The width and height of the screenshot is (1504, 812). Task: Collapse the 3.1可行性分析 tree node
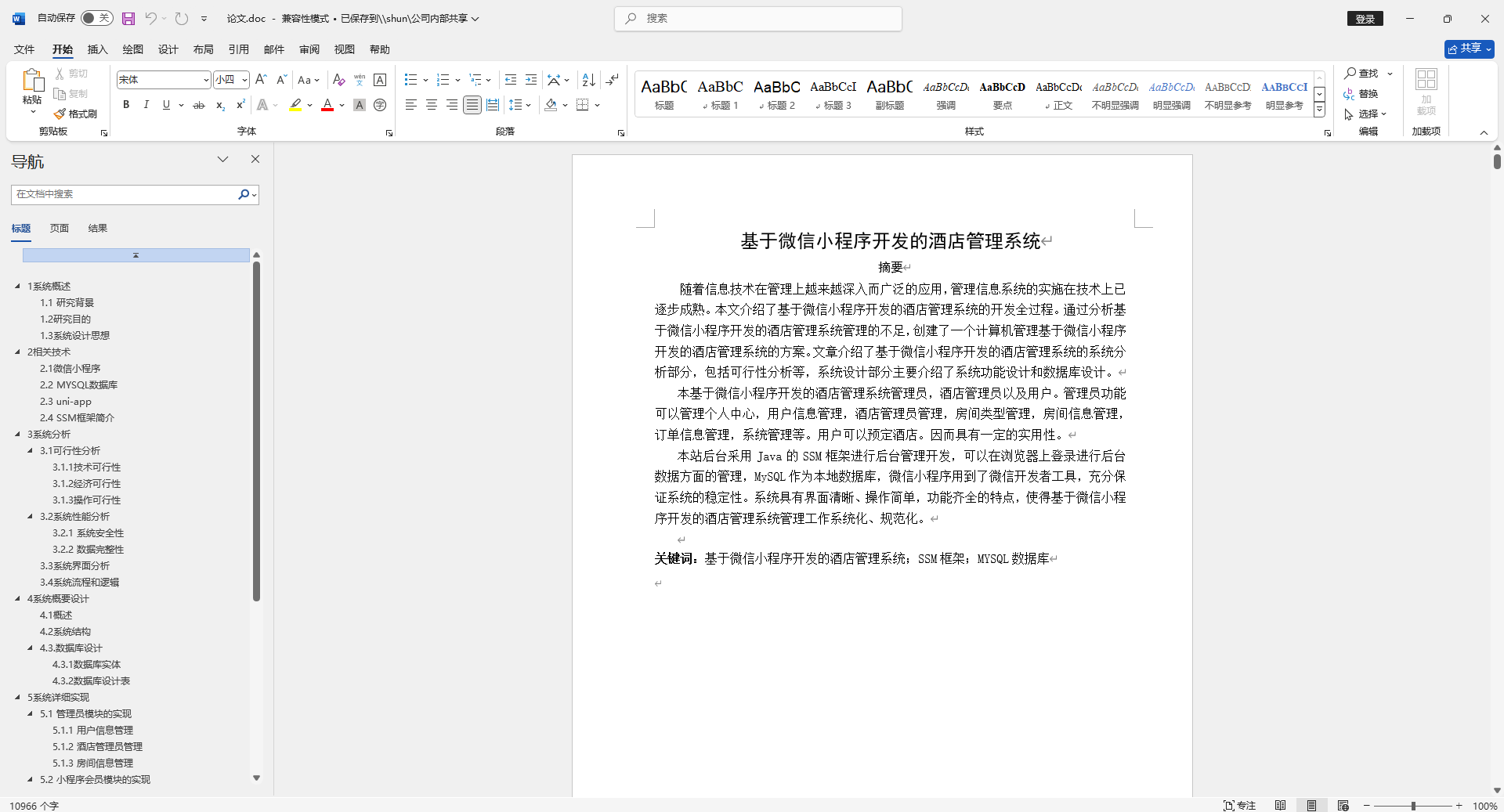point(30,450)
